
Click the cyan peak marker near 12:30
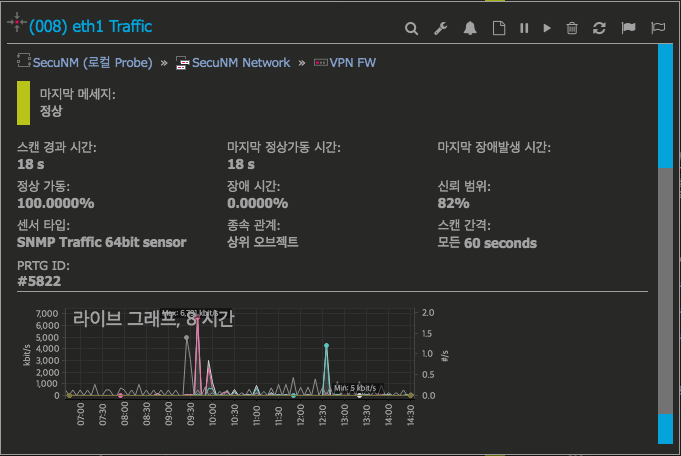326,346
